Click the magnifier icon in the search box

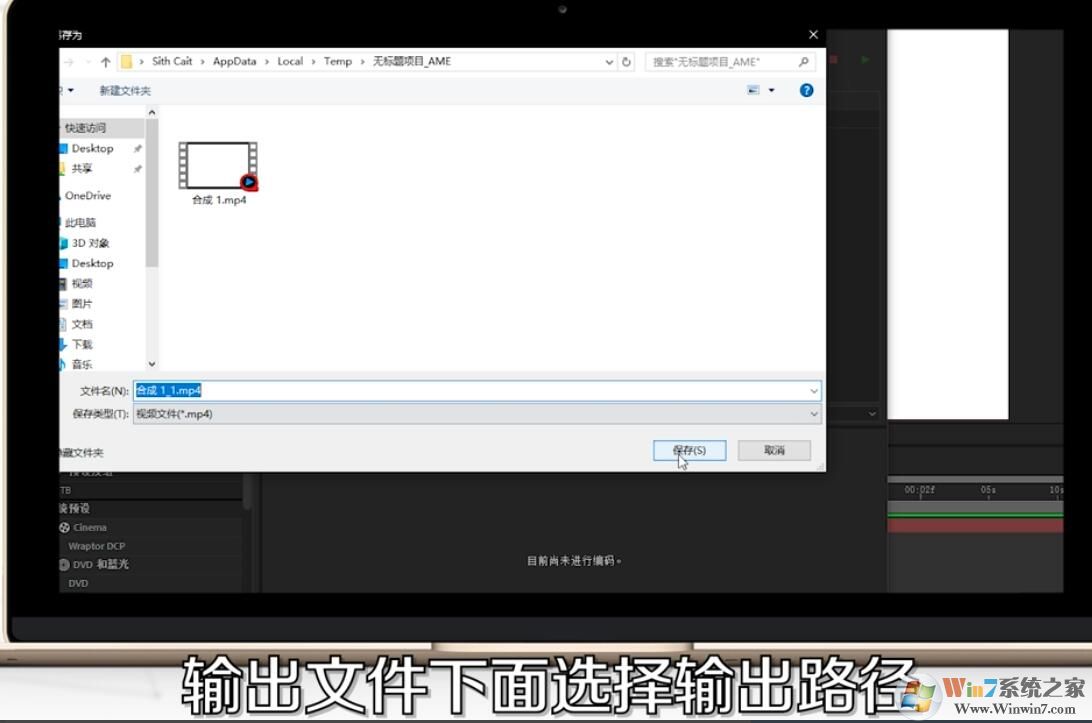click(x=803, y=61)
